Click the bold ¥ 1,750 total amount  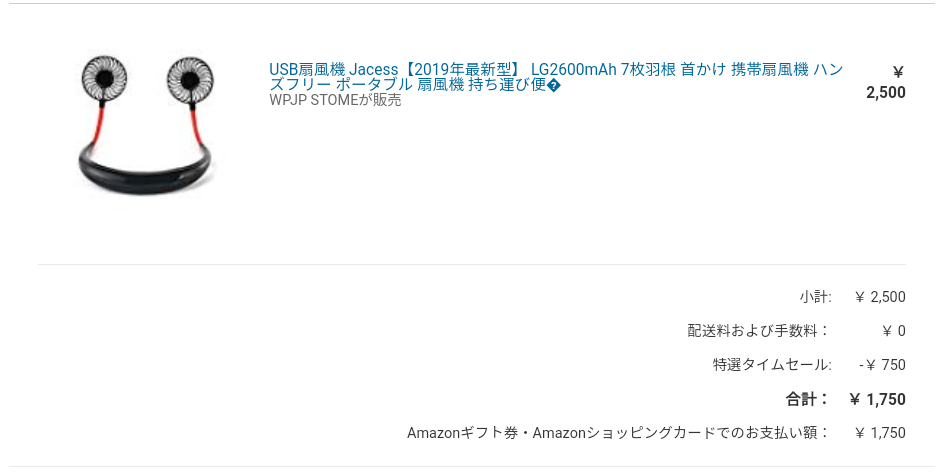877,400
